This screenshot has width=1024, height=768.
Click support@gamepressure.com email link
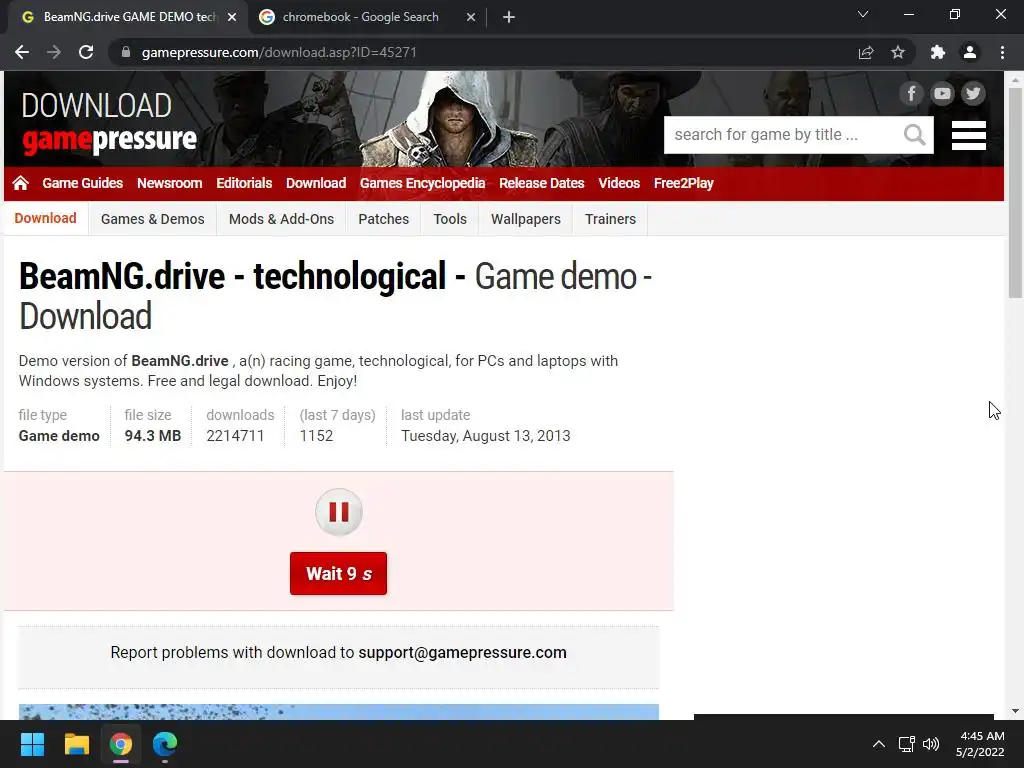click(x=462, y=652)
